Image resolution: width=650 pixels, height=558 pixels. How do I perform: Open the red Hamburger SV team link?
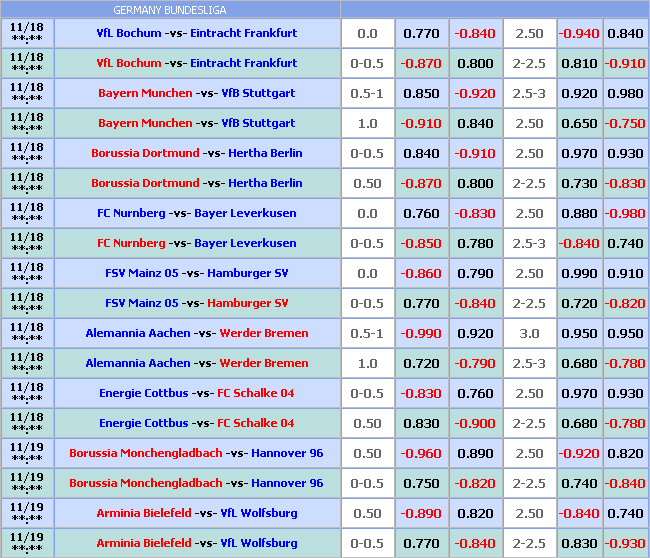coord(253,303)
